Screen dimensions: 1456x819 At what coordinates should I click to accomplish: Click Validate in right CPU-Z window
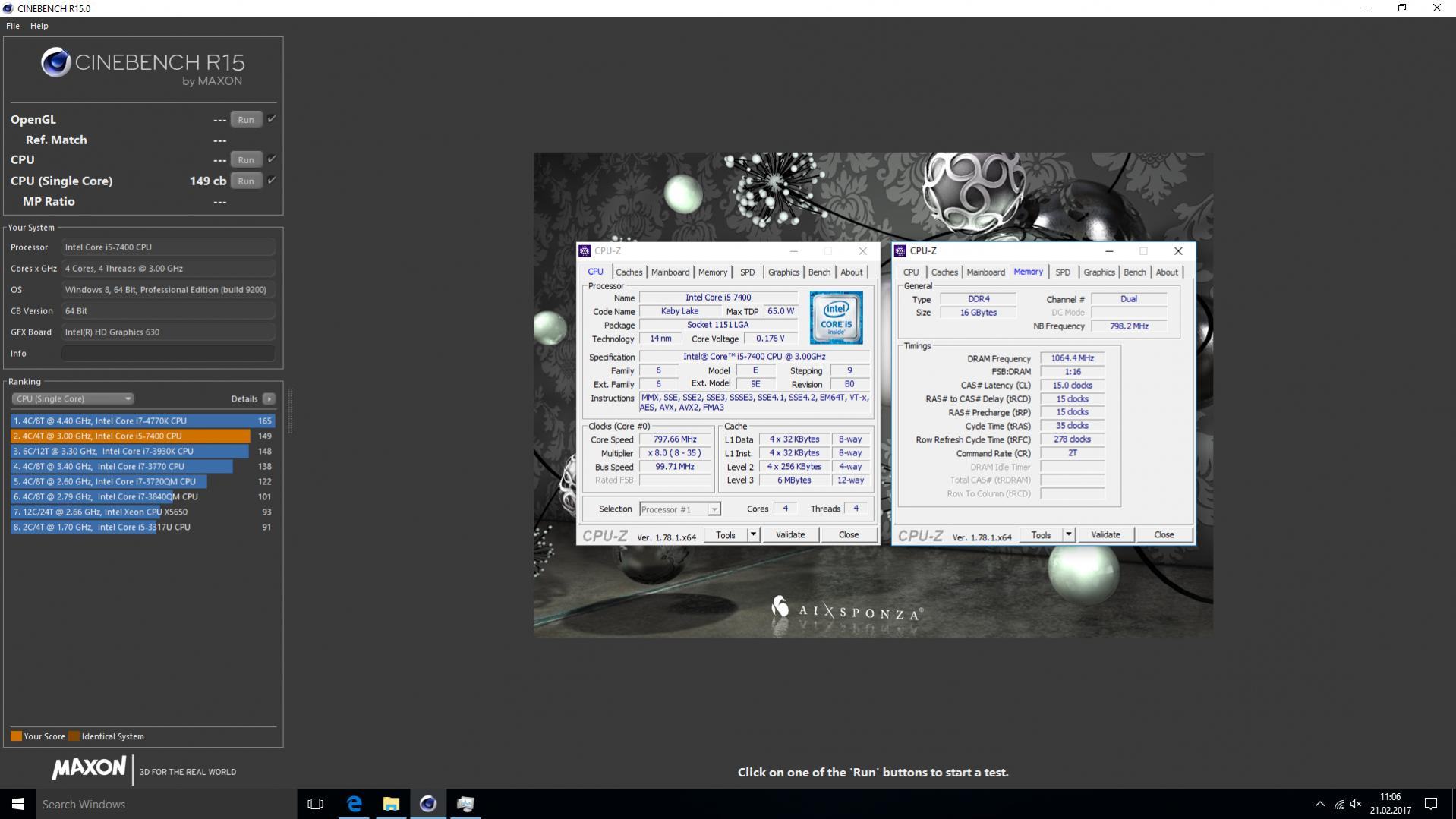pos(1105,535)
